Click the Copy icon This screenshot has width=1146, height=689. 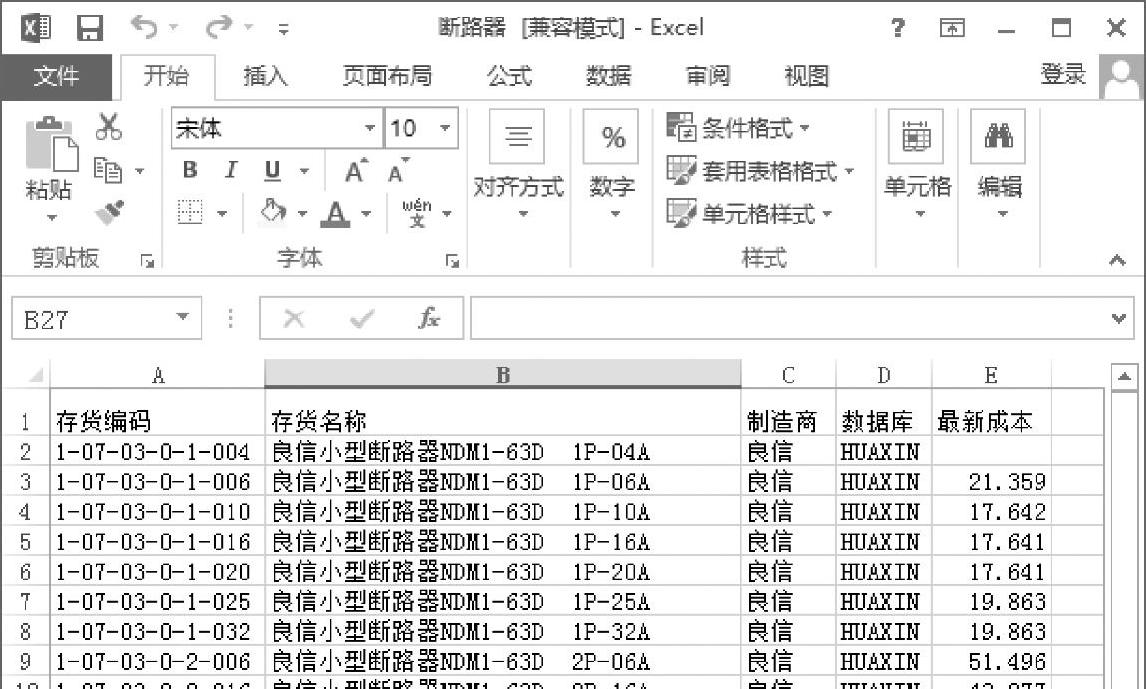(108, 171)
